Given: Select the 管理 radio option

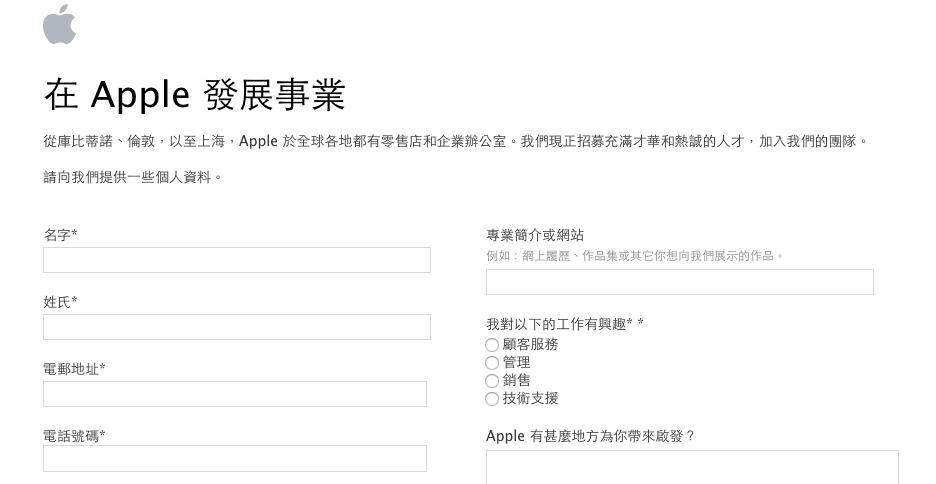Looking at the screenshot, I should pos(492,363).
